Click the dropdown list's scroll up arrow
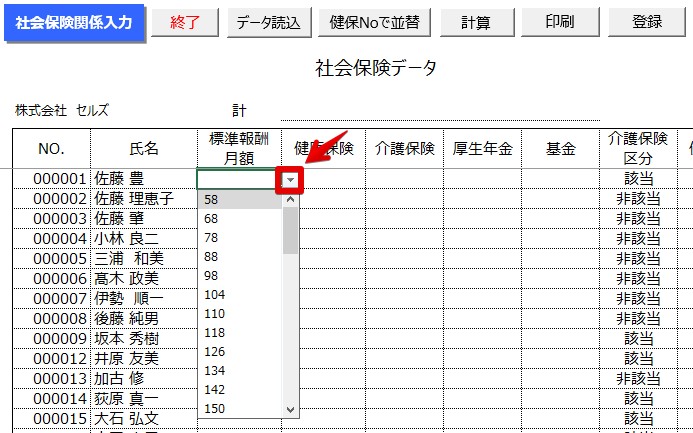The width and height of the screenshot is (693, 433). tap(291, 199)
